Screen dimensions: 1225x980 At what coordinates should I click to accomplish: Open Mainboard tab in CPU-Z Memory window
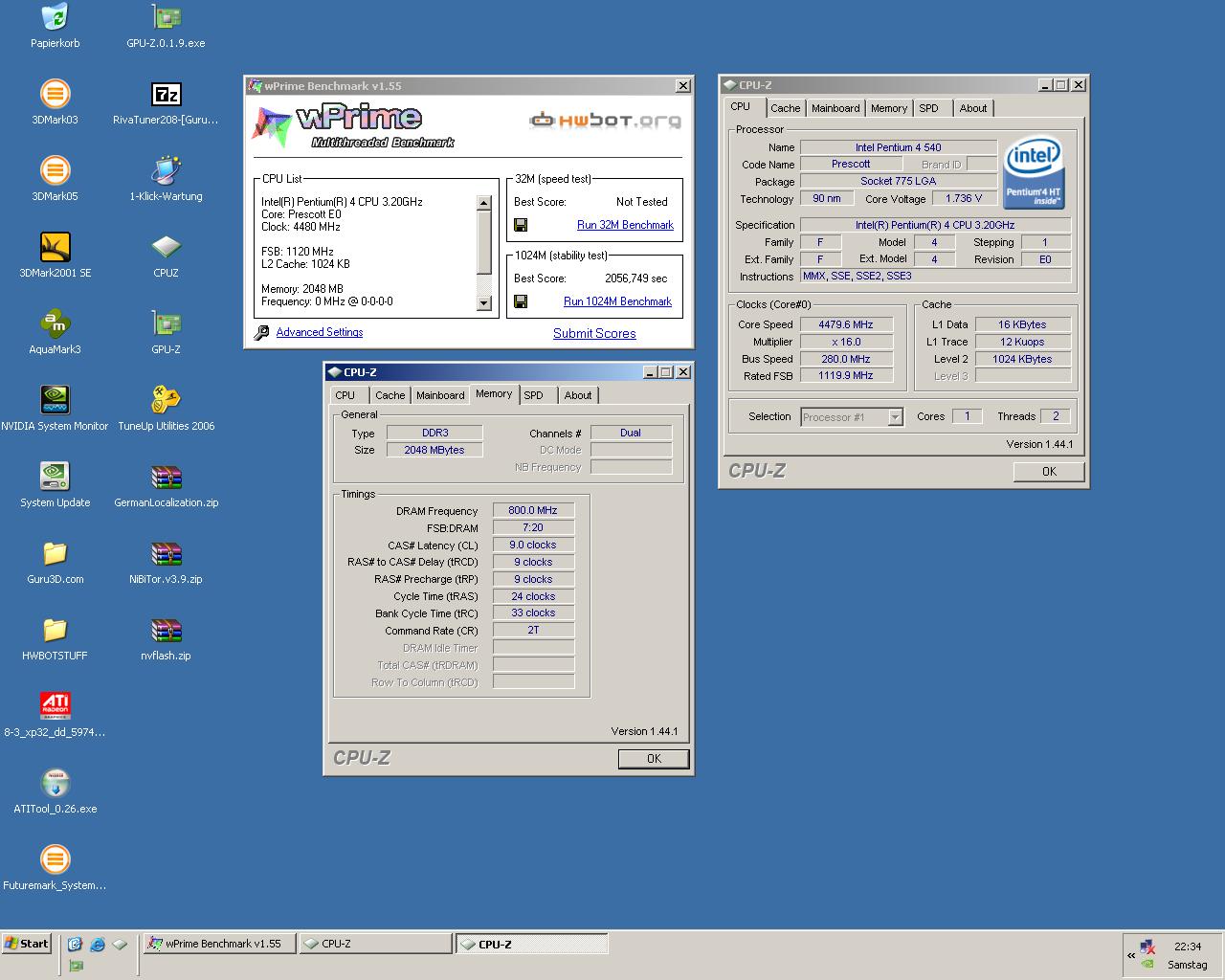[440, 395]
